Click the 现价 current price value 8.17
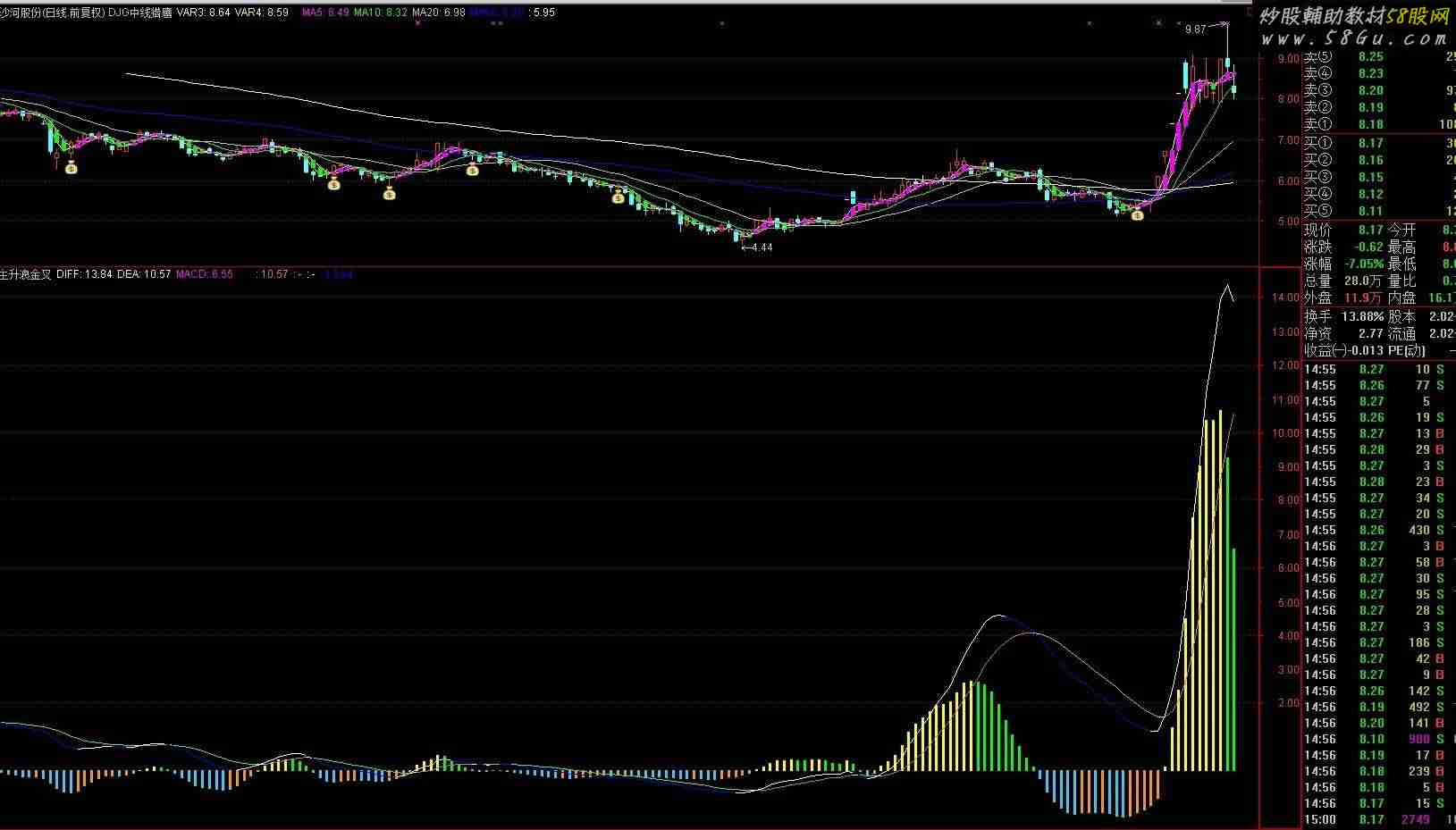1456x830 pixels. click(x=1371, y=231)
